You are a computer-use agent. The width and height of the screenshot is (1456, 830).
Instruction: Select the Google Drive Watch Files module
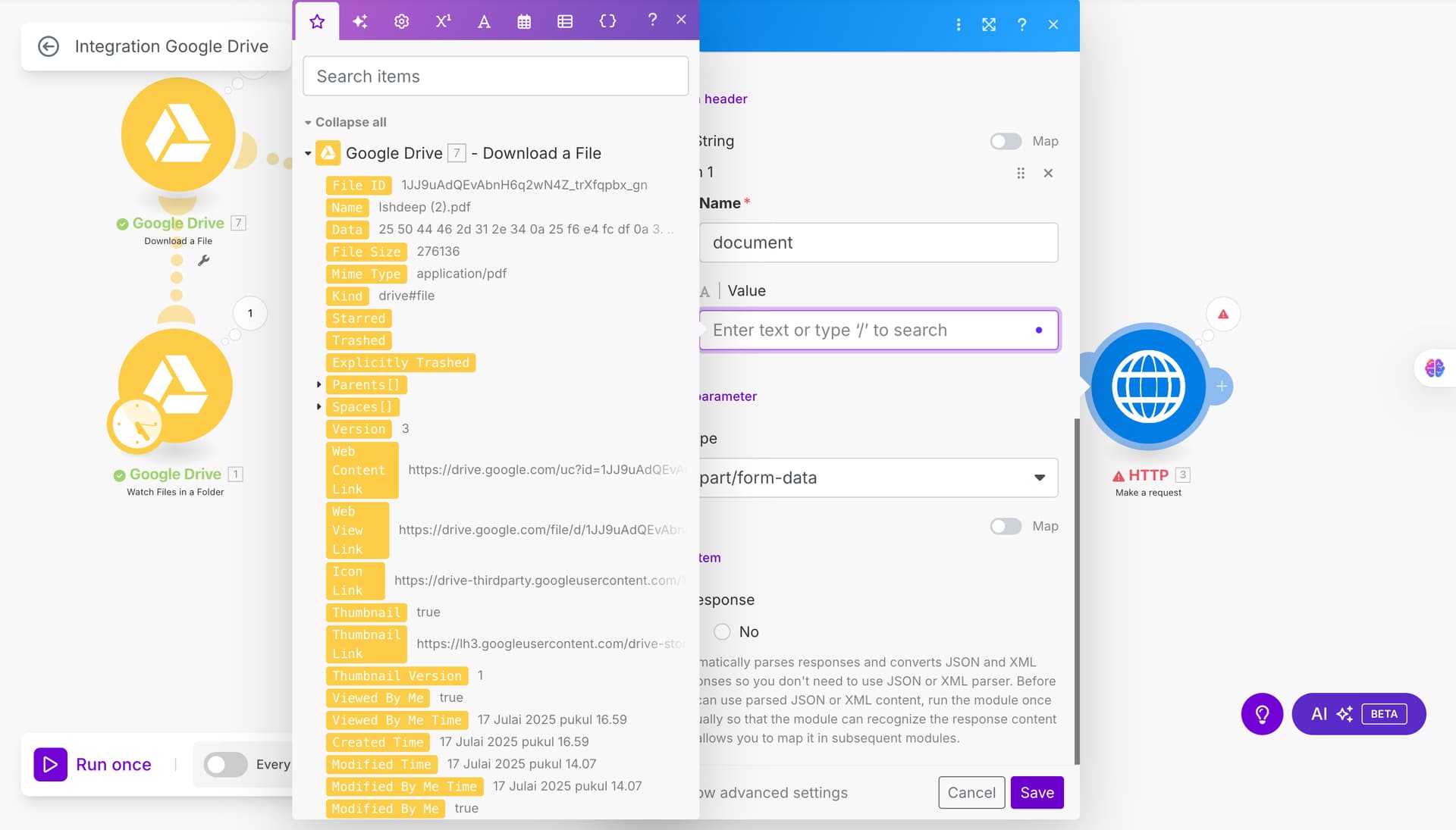pyautogui.click(x=176, y=386)
